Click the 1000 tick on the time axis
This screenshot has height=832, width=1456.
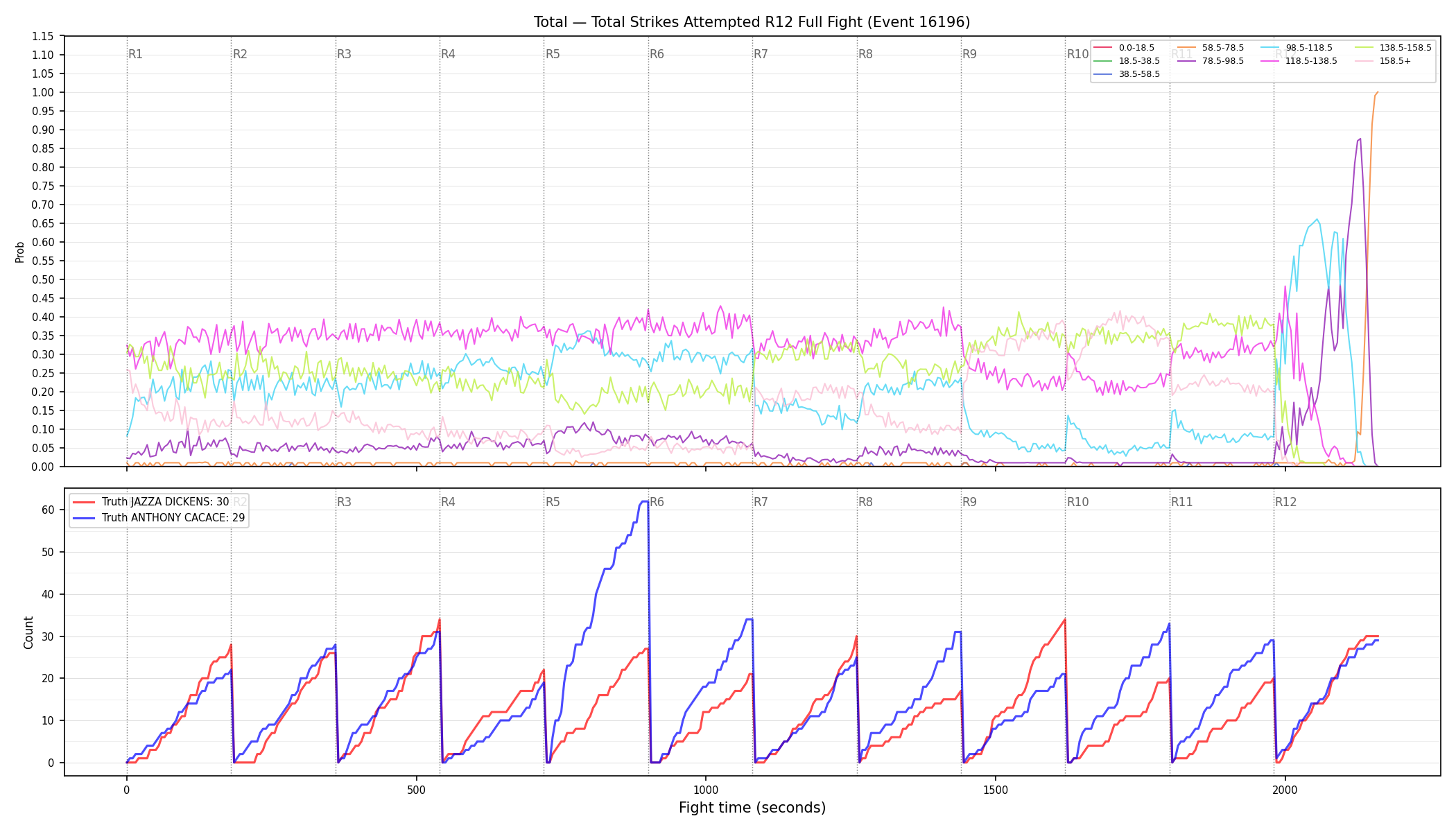pyautogui.click(x=706, y=790)
